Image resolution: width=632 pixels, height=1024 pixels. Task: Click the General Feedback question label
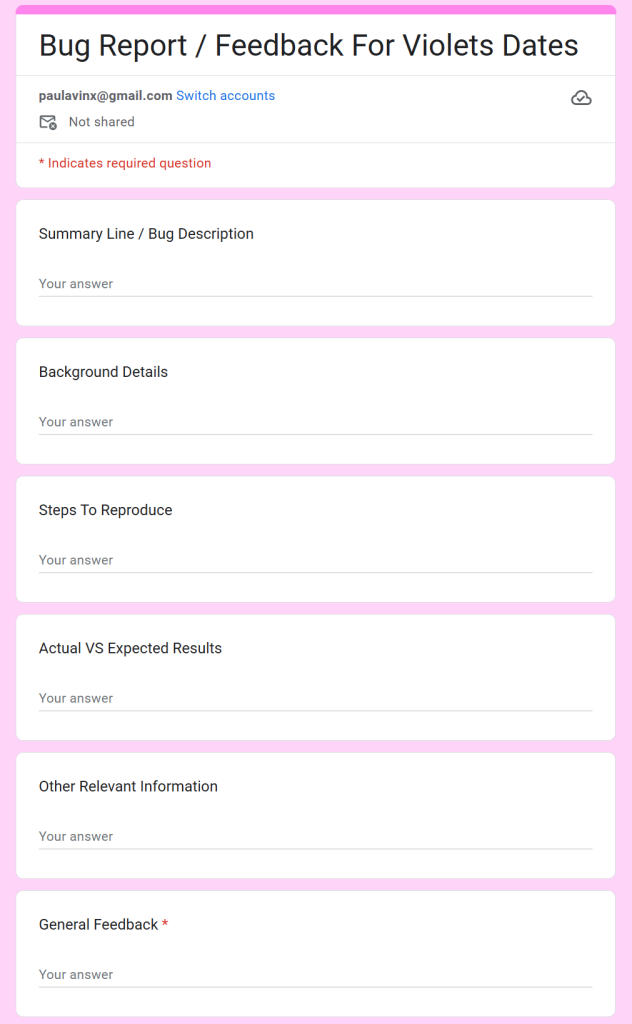tap(98, 925)
